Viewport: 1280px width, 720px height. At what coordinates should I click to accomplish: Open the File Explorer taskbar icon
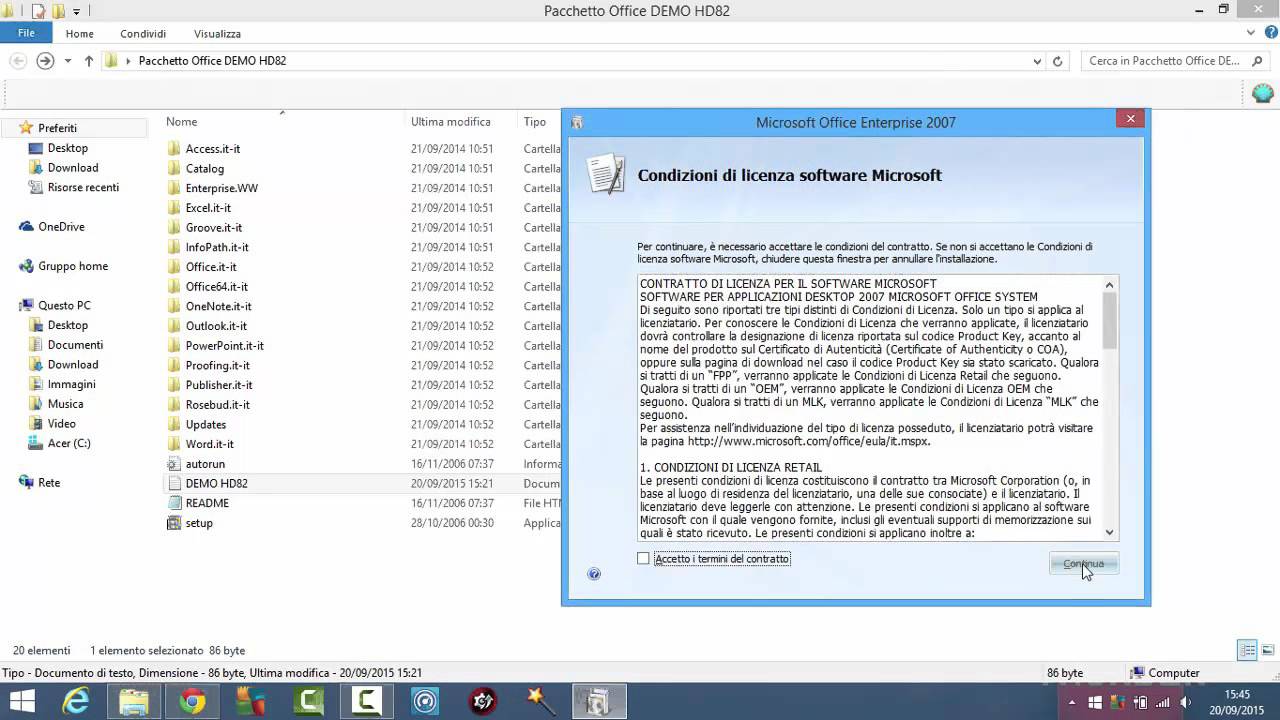coord(134,702)
